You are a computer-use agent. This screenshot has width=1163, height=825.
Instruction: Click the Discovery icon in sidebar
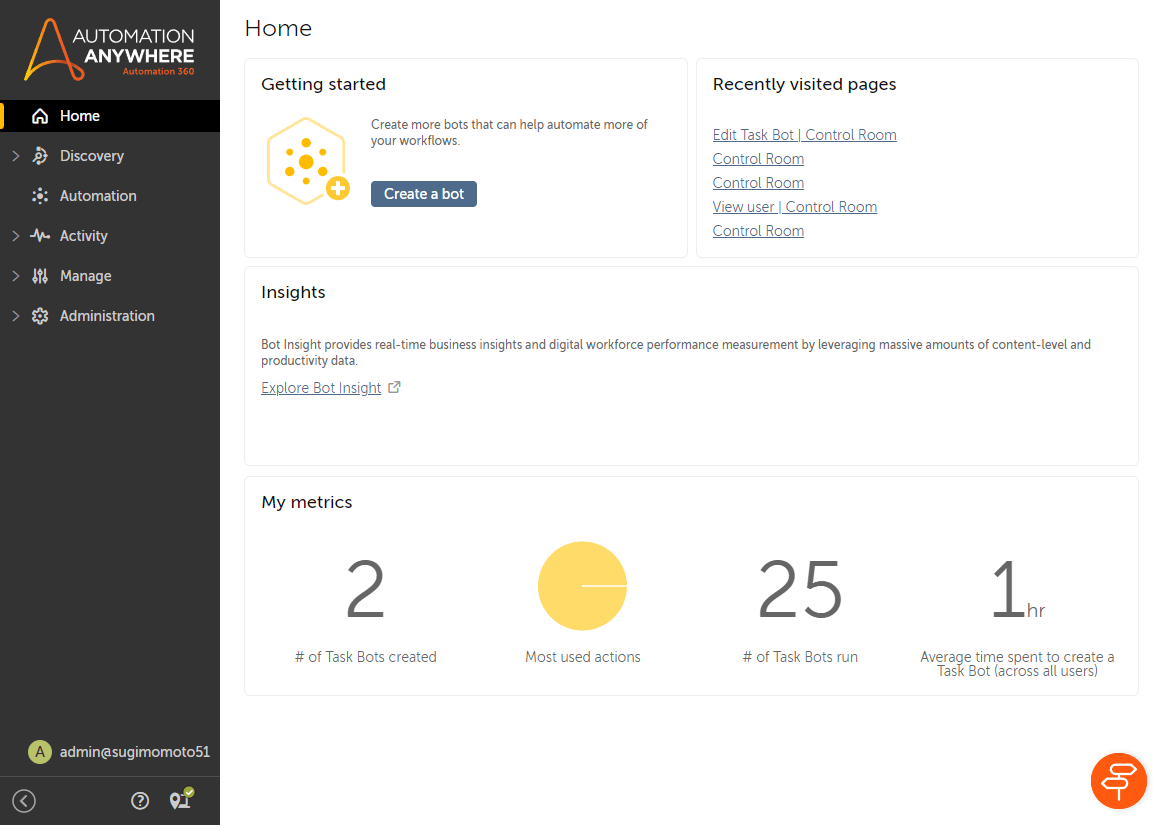[x=40, y=156]
